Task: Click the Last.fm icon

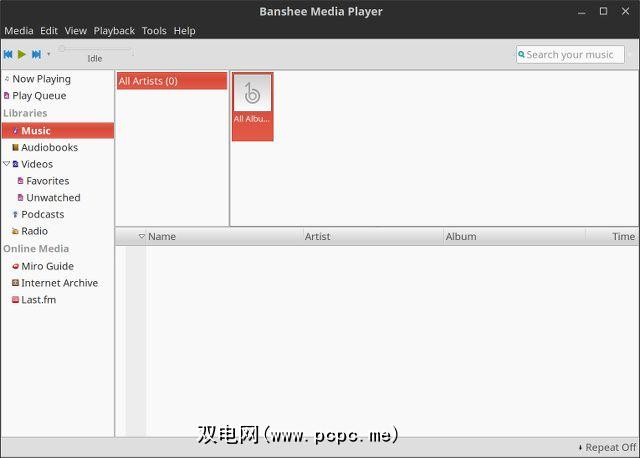Action: (16, 300)
